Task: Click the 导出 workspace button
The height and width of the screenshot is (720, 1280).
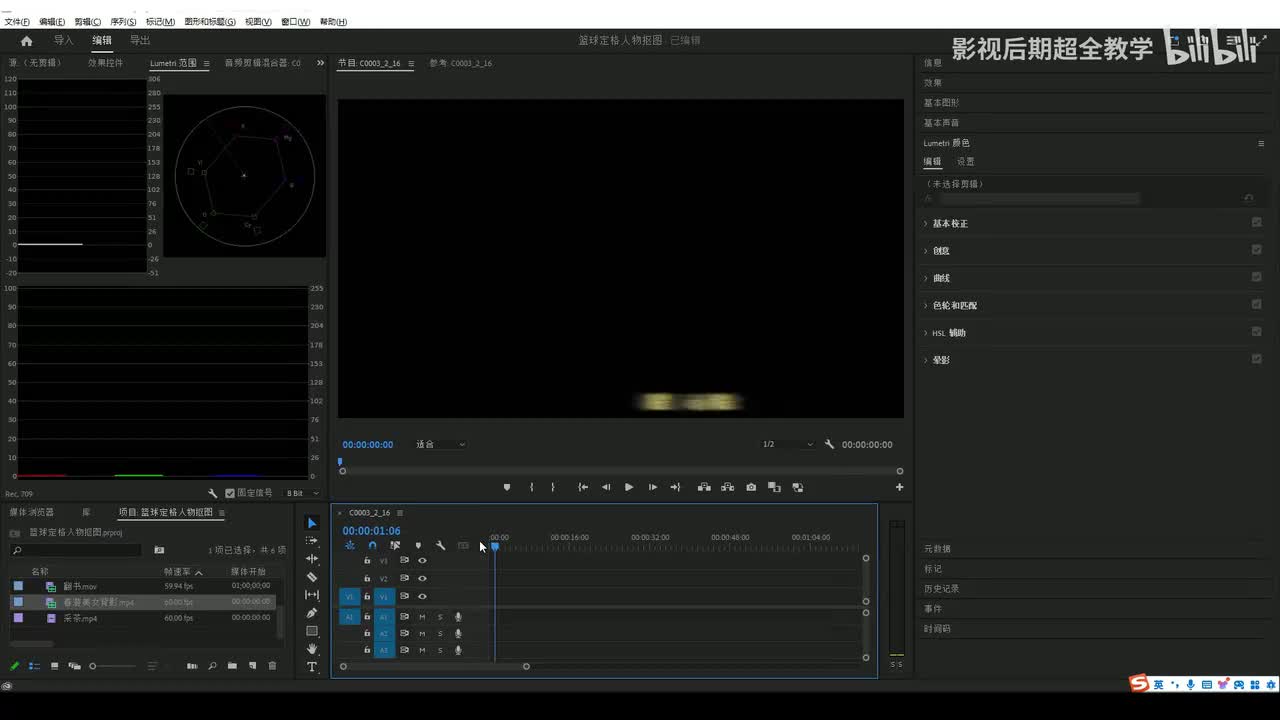Action: tap(140, 40)
